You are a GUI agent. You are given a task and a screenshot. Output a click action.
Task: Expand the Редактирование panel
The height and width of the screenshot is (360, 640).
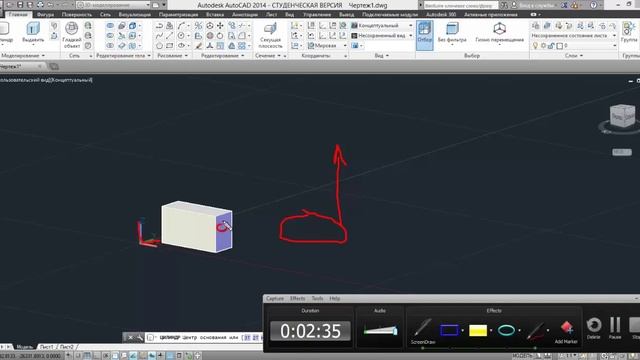pyautogui.click(x=222, y=56)
